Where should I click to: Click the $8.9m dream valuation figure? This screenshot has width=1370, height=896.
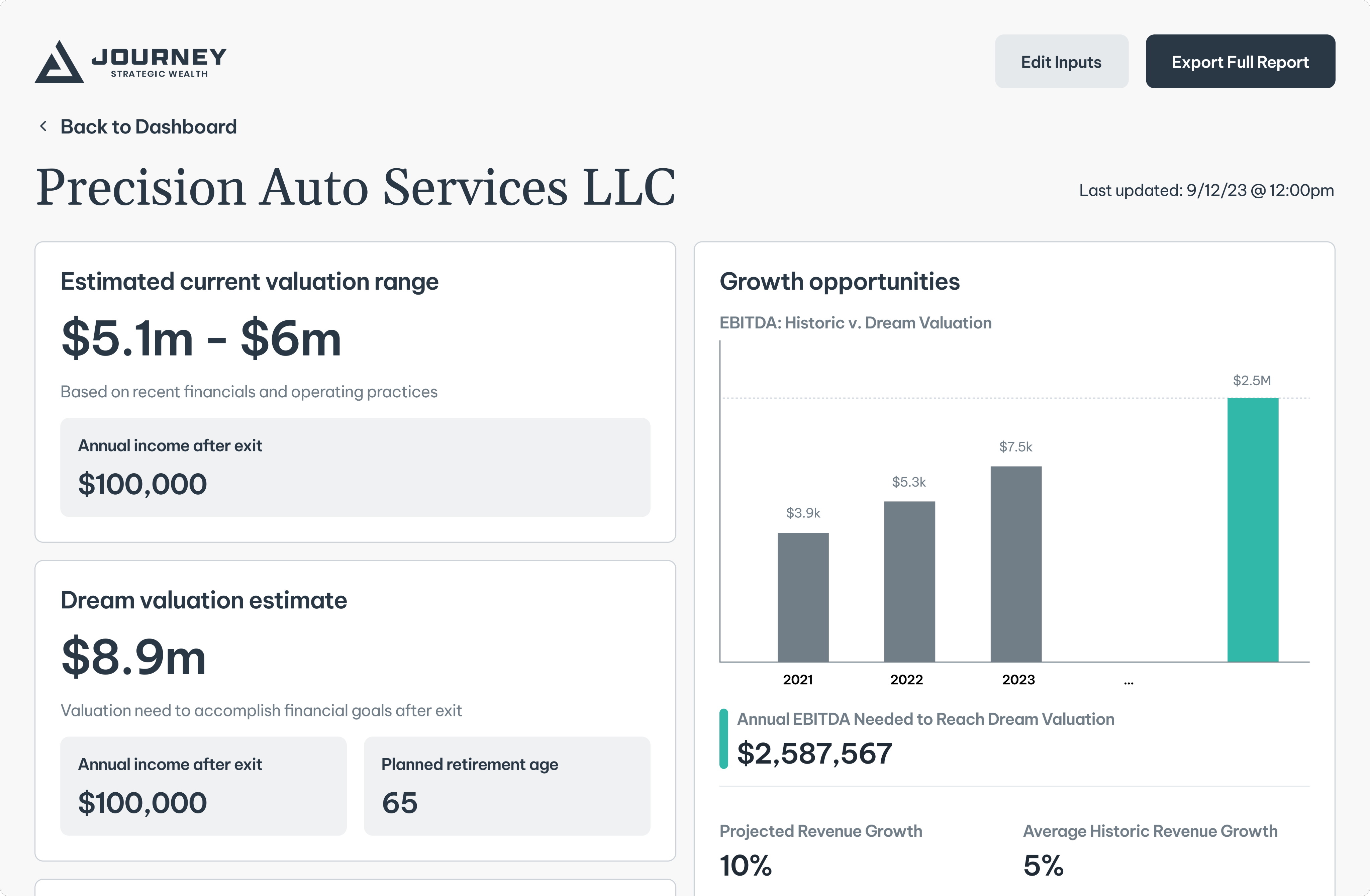(133, 658)
